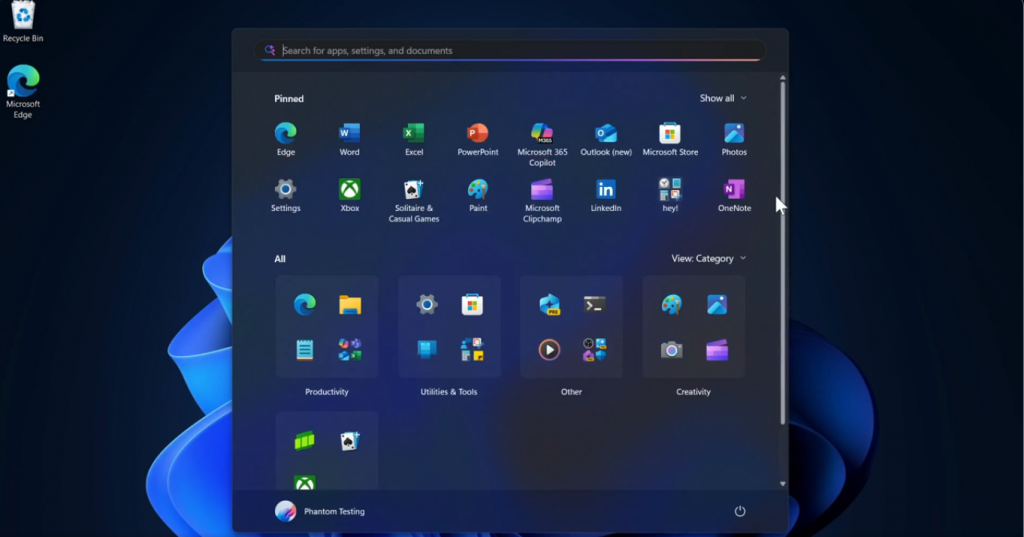Click the Productivity category label

(x=327, y=392)
